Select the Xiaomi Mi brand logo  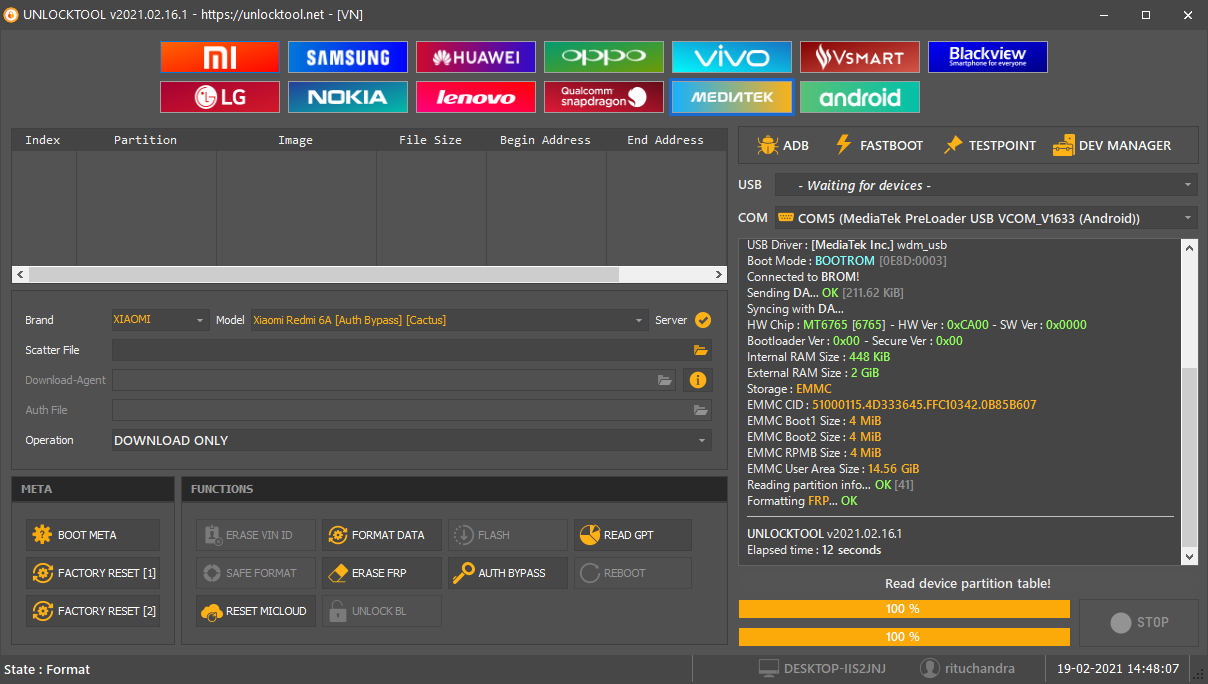pyautogui.click(x=220, y=57)
